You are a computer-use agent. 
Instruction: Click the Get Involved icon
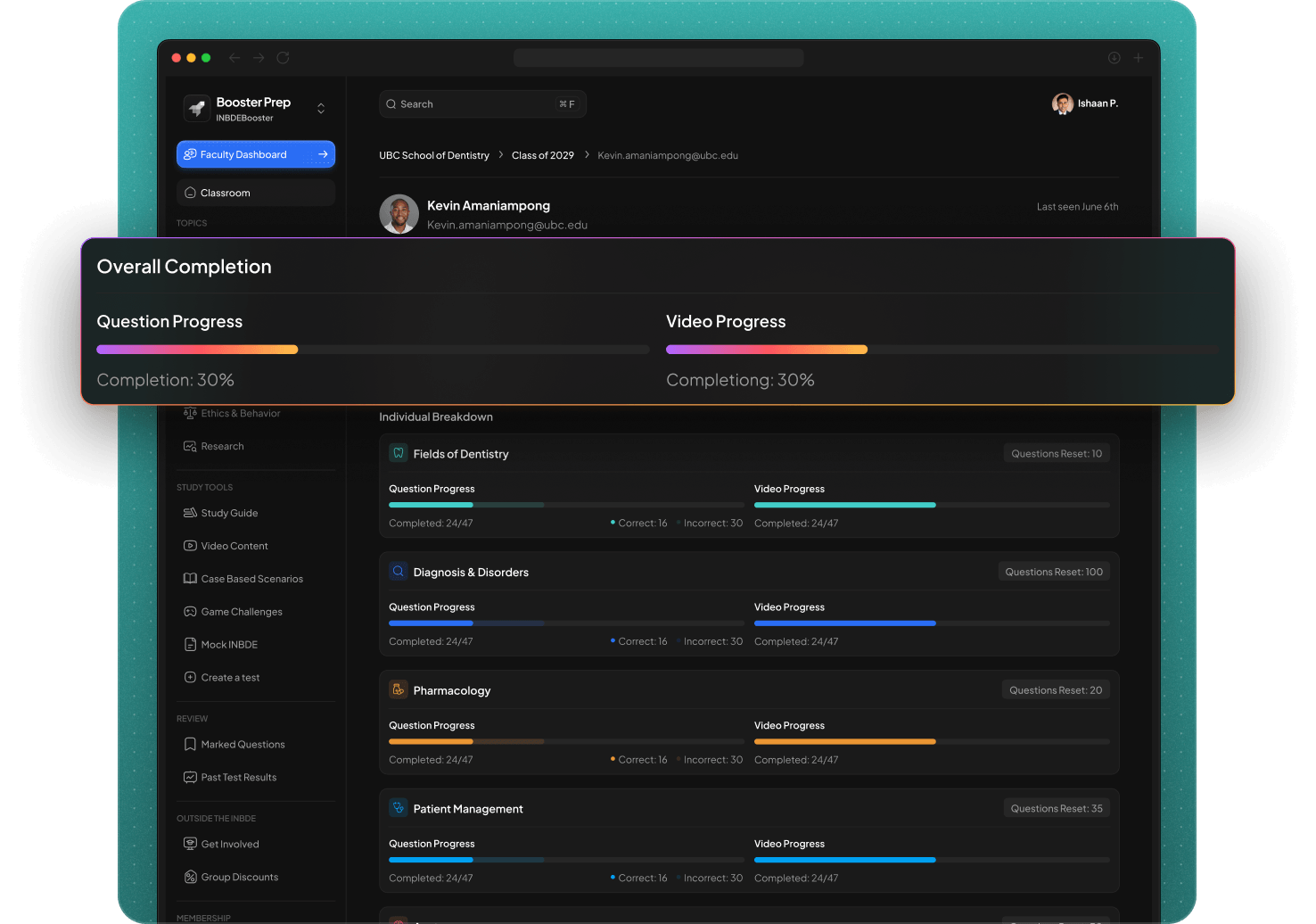tap(190, 844)
